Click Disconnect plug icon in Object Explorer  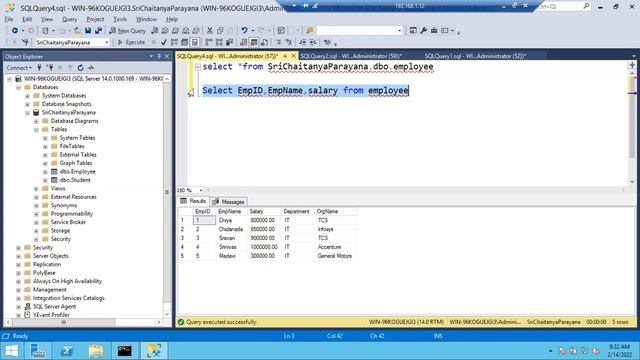tap(50, 68)
